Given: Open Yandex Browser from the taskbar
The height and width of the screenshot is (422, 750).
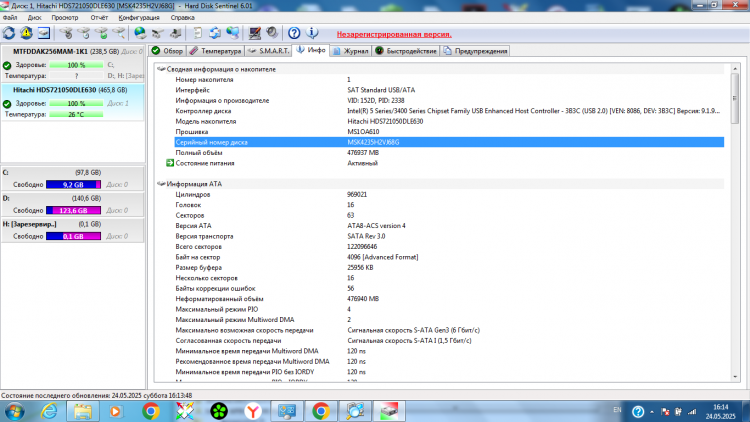Looking at the screenshot, I should click(253, 411).
